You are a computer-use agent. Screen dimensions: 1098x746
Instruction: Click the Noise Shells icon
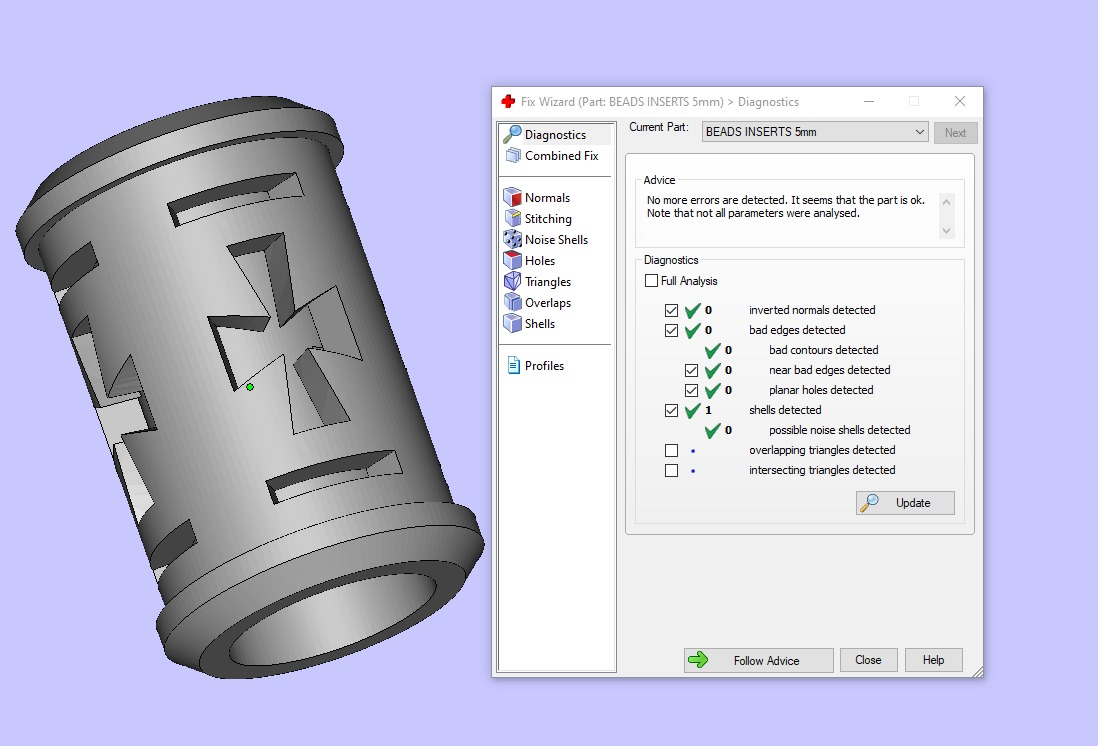pyautogui.click(x=513, y=240)
